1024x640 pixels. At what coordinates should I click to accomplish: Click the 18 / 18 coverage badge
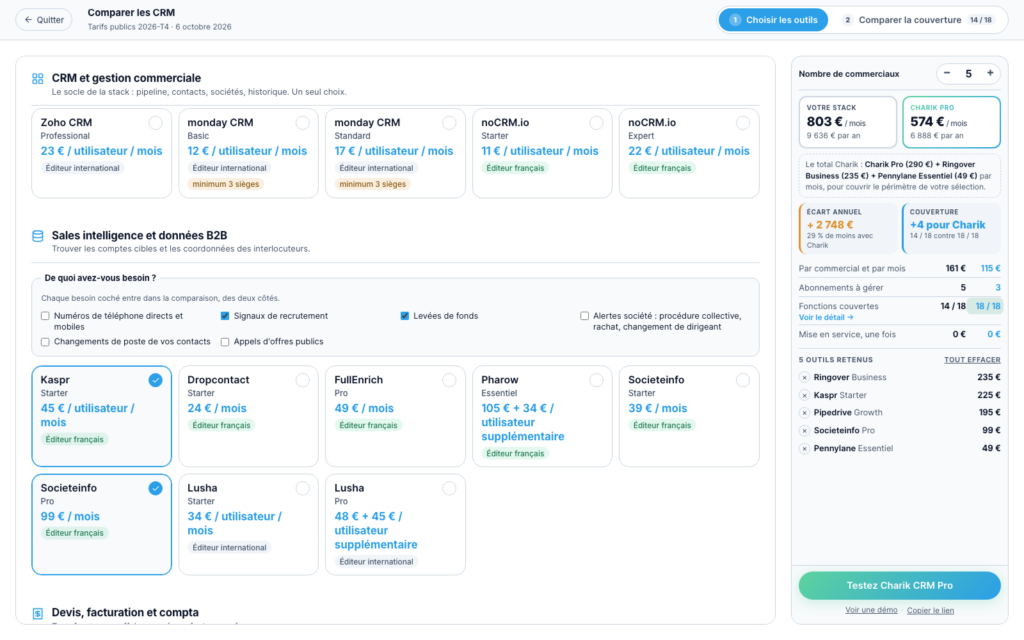(987, 306)
